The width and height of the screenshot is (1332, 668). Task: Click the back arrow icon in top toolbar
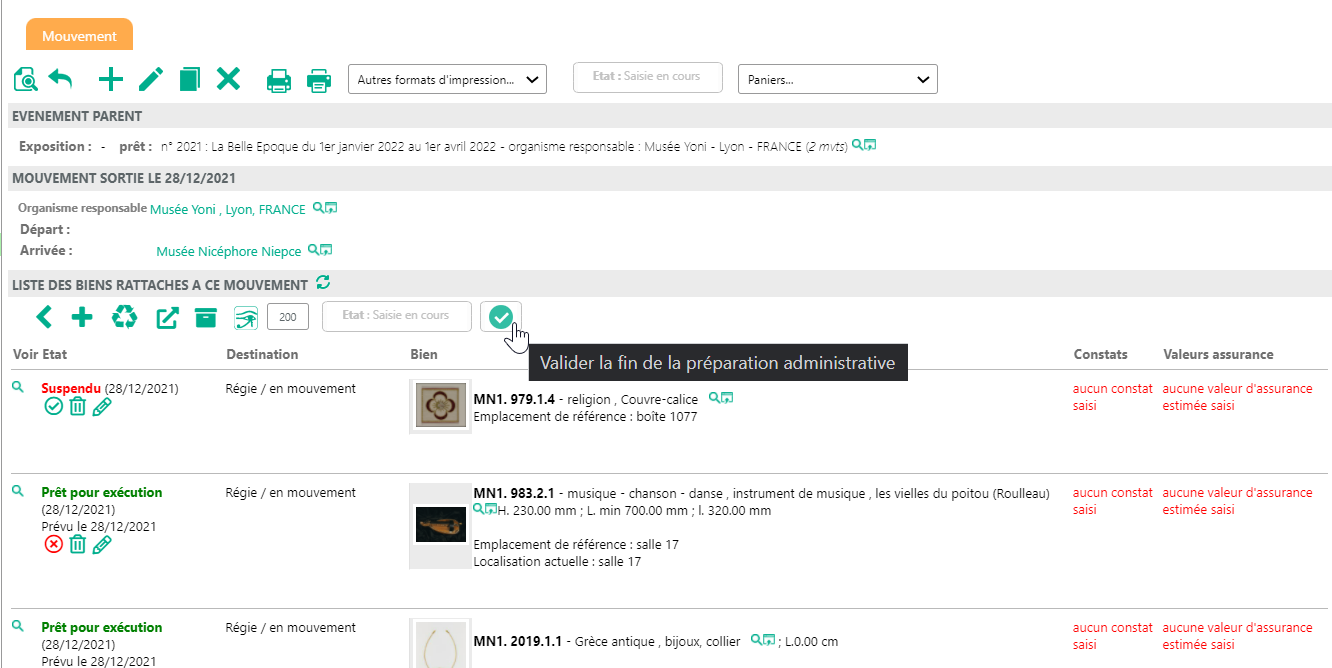(61, 79)
